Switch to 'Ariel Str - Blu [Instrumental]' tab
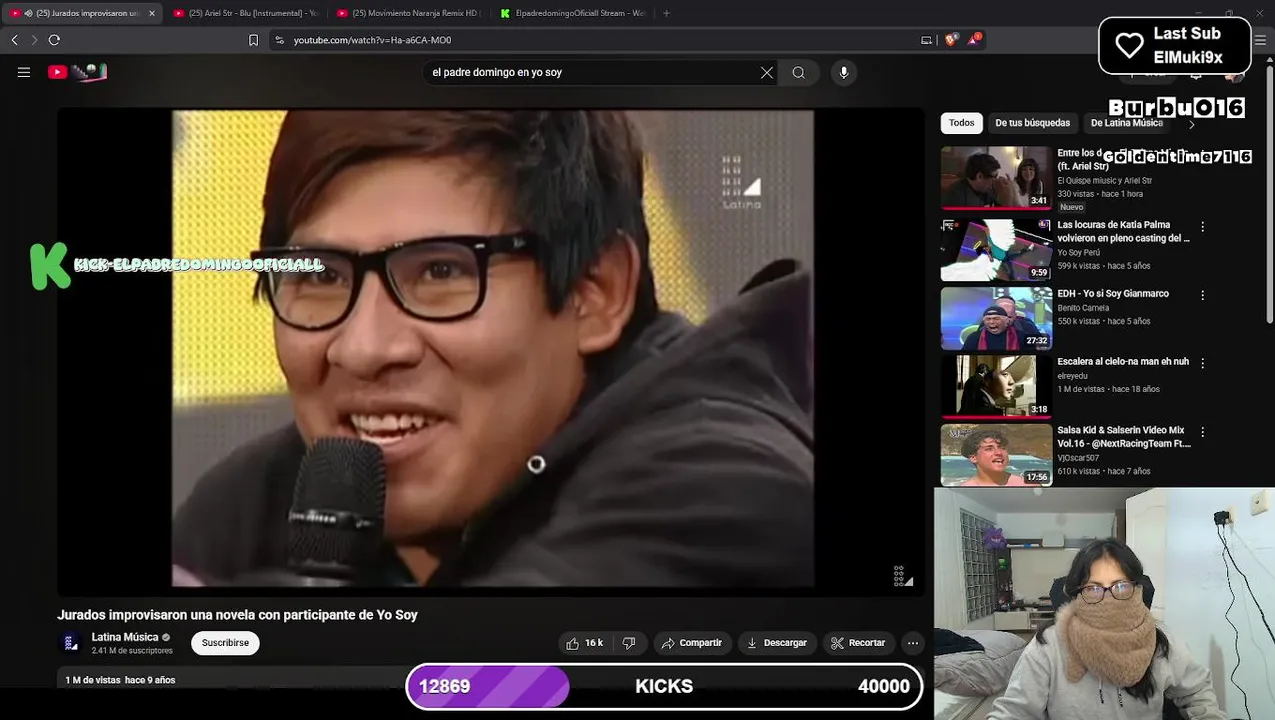 tap(245, 13)
